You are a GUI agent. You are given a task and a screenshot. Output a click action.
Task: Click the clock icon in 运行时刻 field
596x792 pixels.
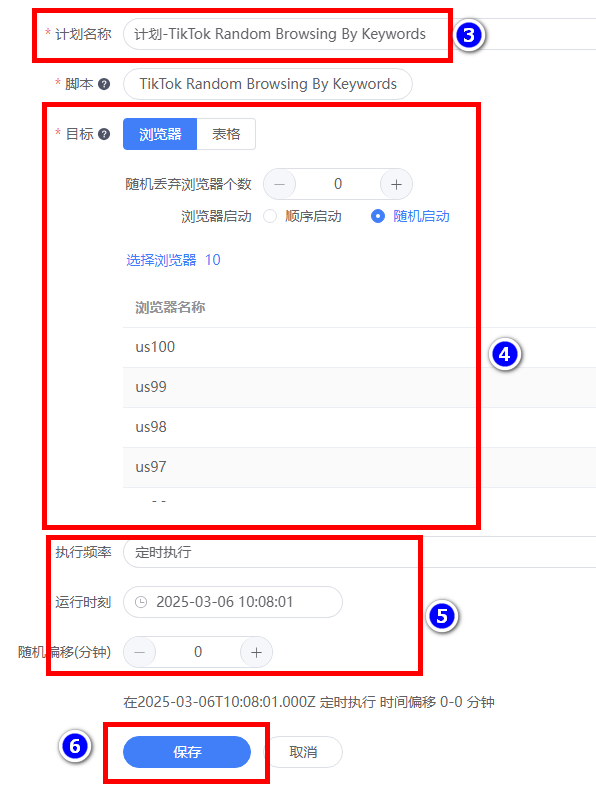pyautogui.click(x=141, y=602)
